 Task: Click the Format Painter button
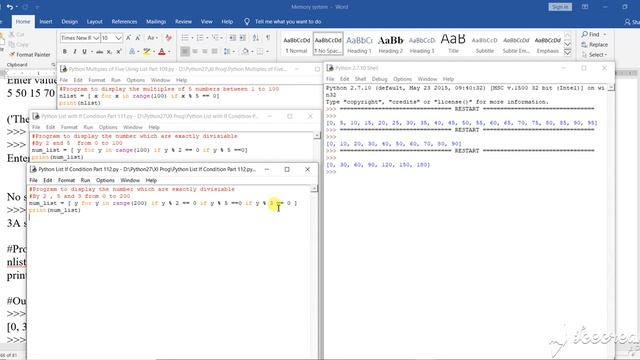(29, 55)
